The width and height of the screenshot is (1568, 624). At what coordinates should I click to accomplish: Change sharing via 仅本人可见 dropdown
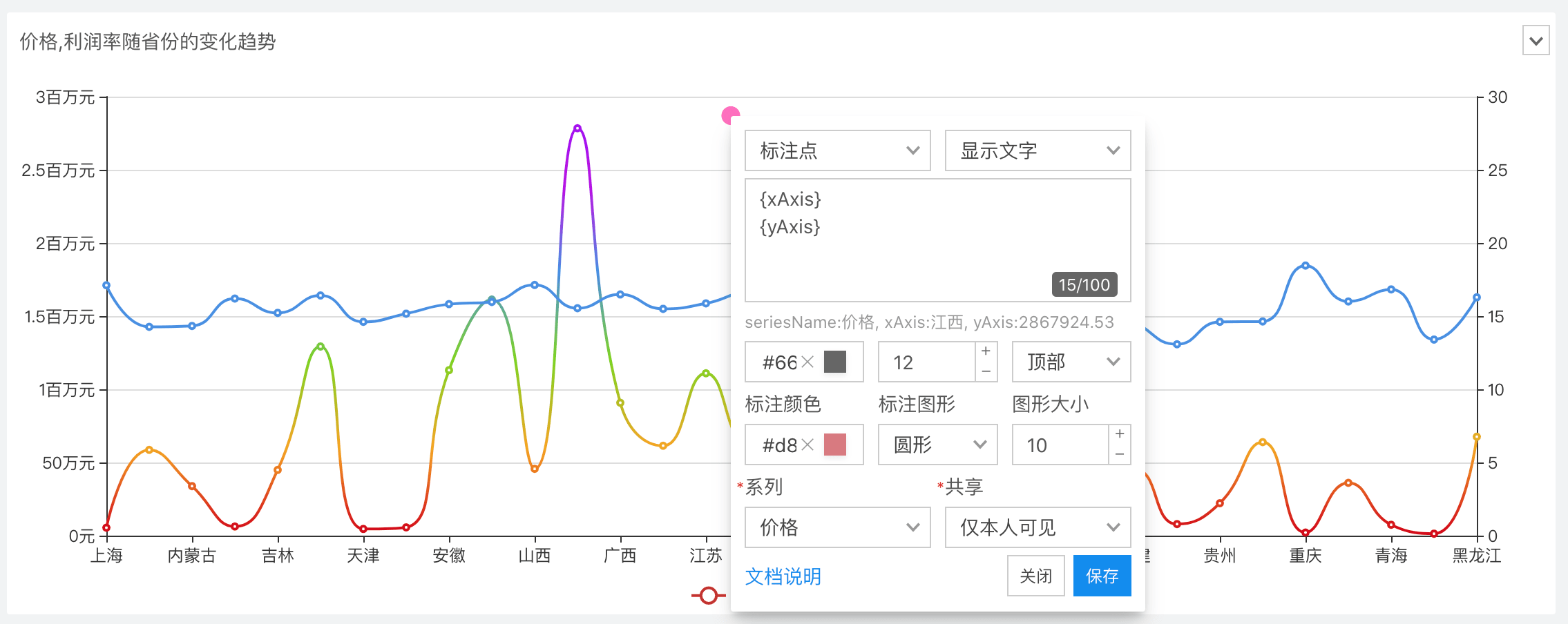tap(1038, 527)
